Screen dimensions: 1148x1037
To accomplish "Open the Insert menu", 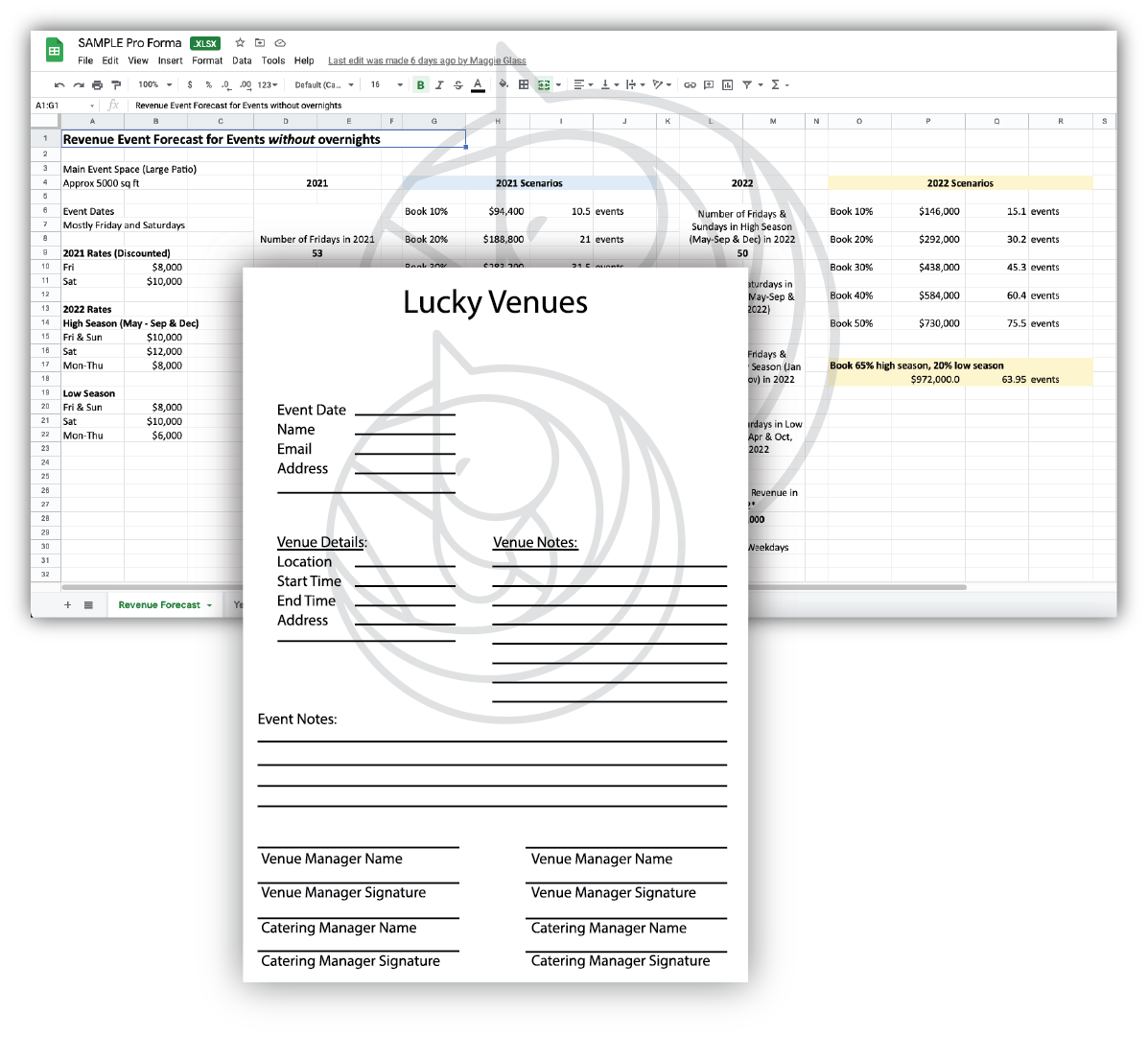I will point(170,60).
